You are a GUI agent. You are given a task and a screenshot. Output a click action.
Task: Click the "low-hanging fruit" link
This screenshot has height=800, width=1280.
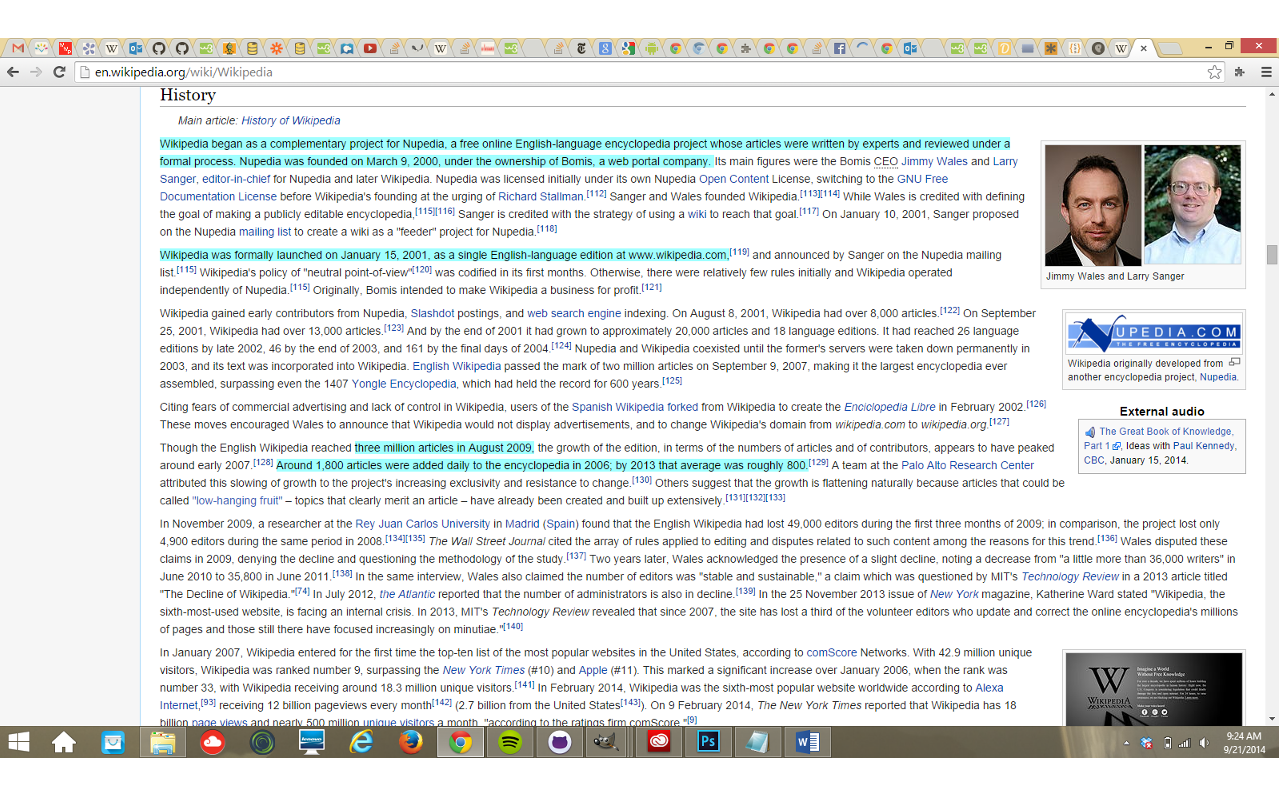pos(237,500)
